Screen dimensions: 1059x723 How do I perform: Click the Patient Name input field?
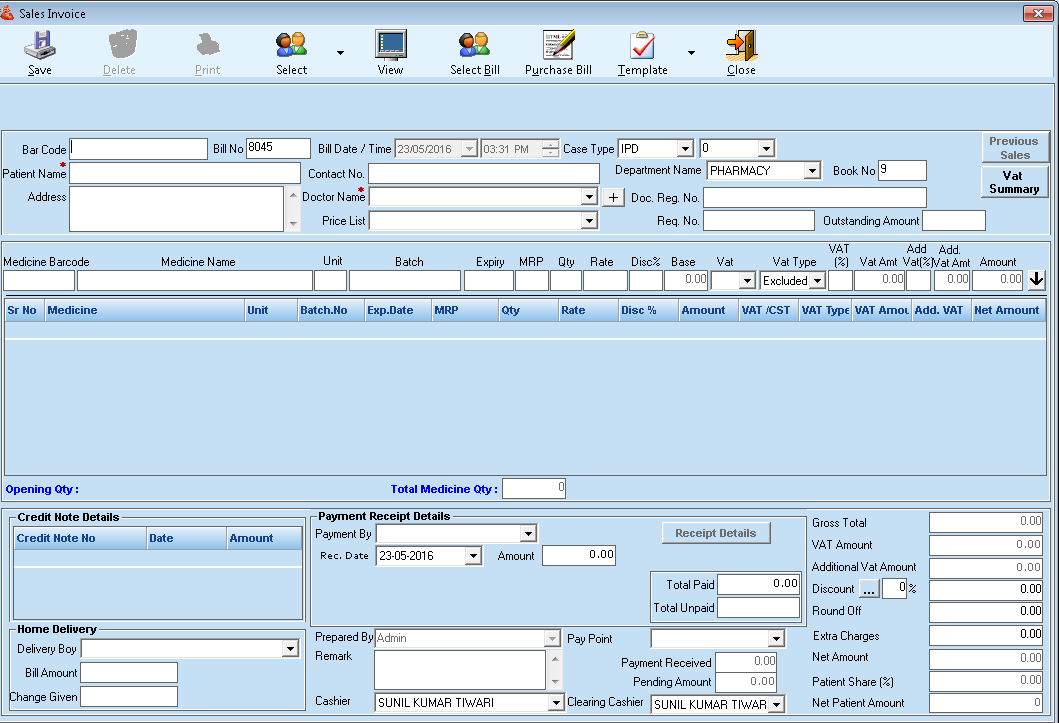[184, 173]
